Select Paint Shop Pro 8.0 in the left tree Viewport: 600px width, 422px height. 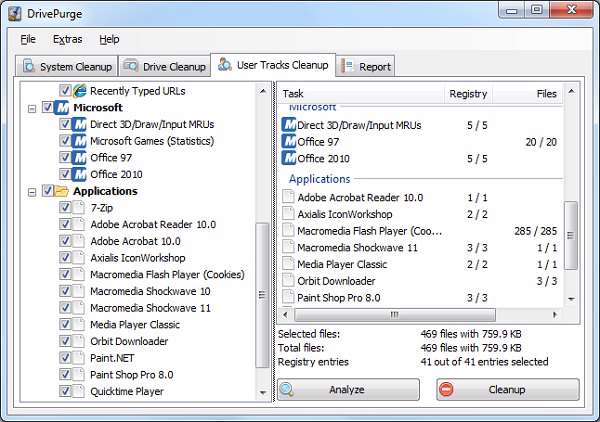(x=132, y=375)
